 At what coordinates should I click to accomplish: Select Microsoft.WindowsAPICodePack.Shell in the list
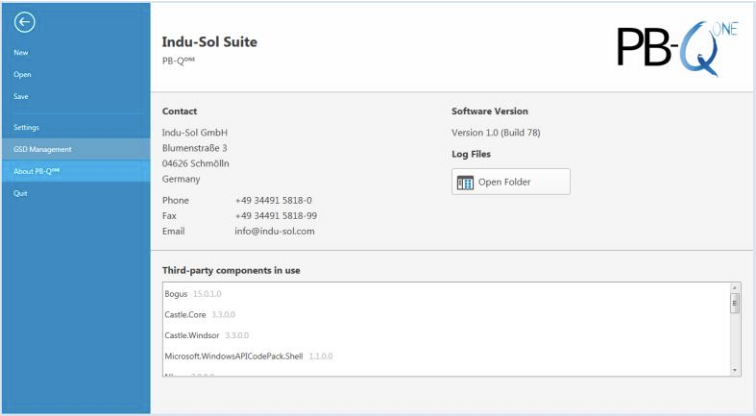point(234,355)
